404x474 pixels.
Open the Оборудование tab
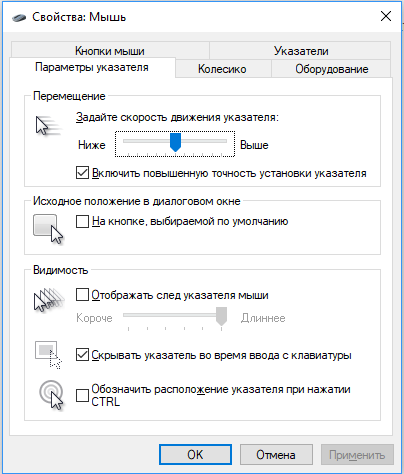pyautogui.click(x=331, y=69)
